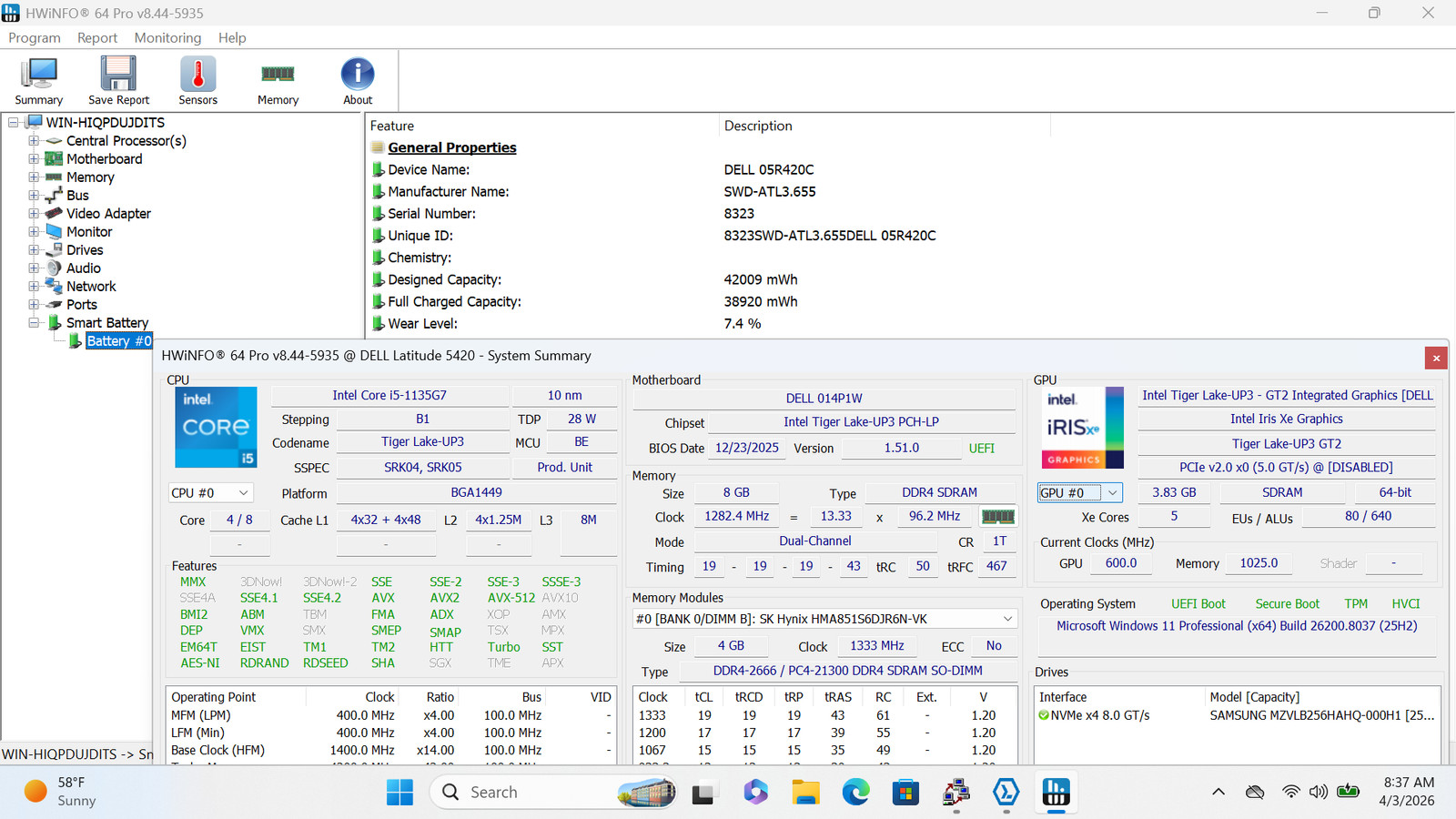This screenshot has width=1456, height=819.
Task: Click the Wear Level value 7.4 %
Action: [x=743, y=323]
